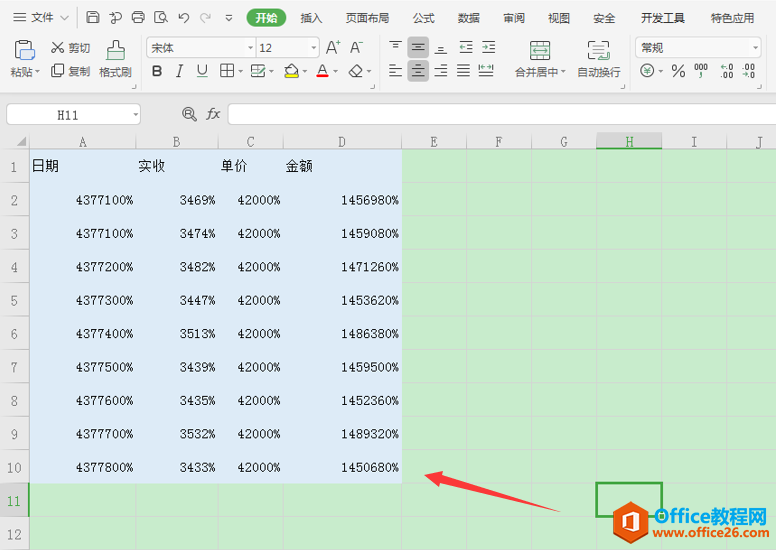Image resolution: width=776 pixels, height=550 pixels.
Task: Apply red font color A
Action: click(x=323, y=71)
